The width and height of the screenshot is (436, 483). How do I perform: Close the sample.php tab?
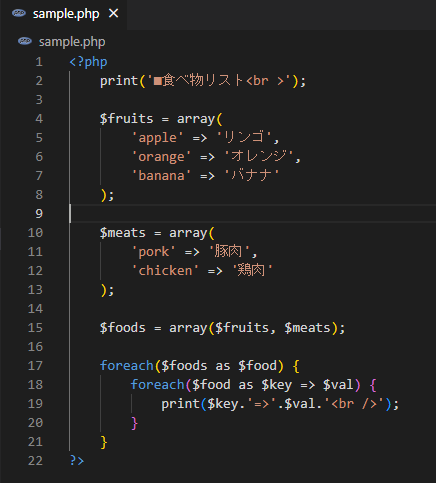point(114,14)
